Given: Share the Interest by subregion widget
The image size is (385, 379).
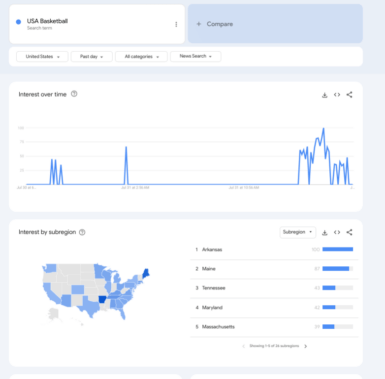Looking at the screenshot, I should point(349,232).
